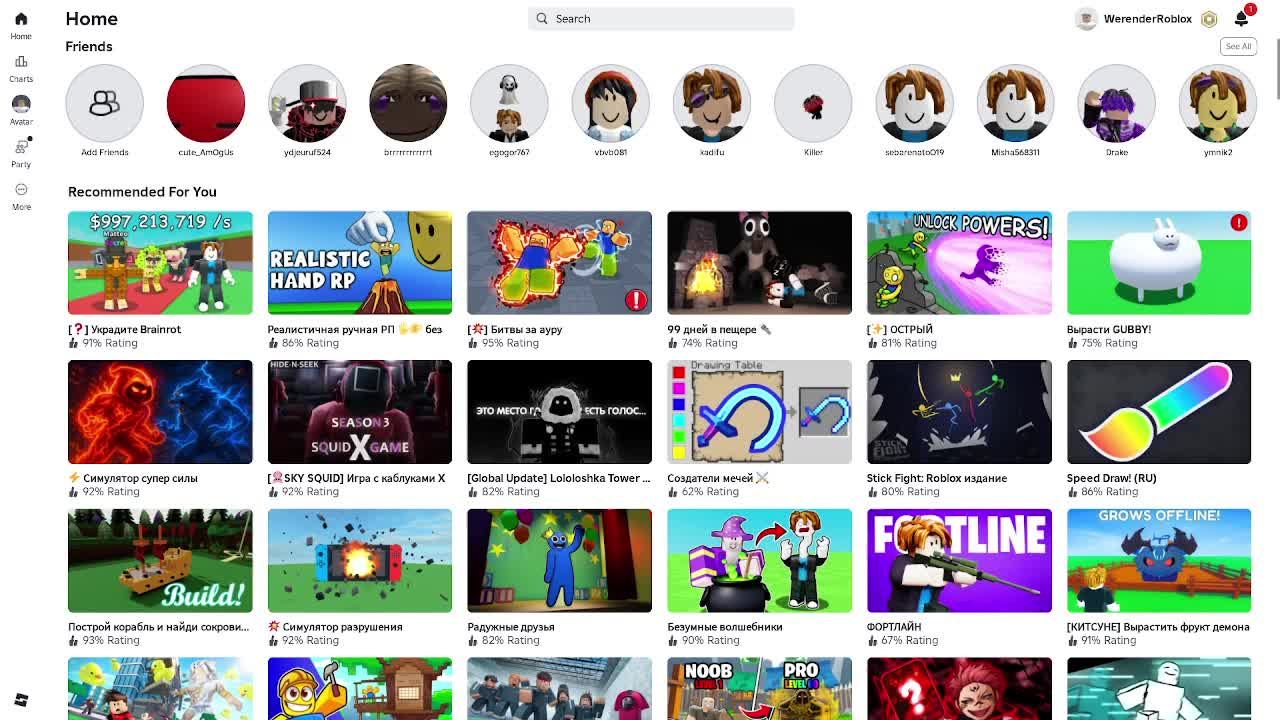Open the Charts sidebar icon
Viewport: 1280px width, 720px height.
21,61
